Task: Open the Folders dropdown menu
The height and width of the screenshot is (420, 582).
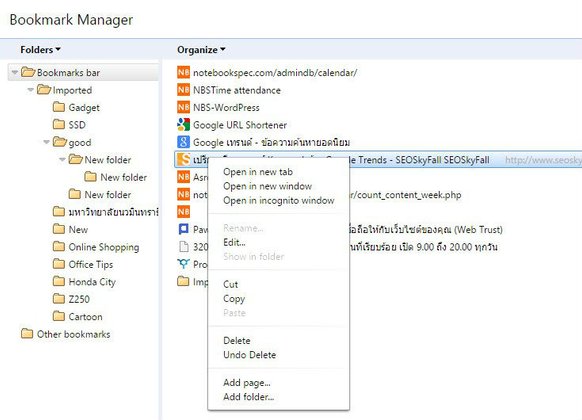Action: click(40, 49)
